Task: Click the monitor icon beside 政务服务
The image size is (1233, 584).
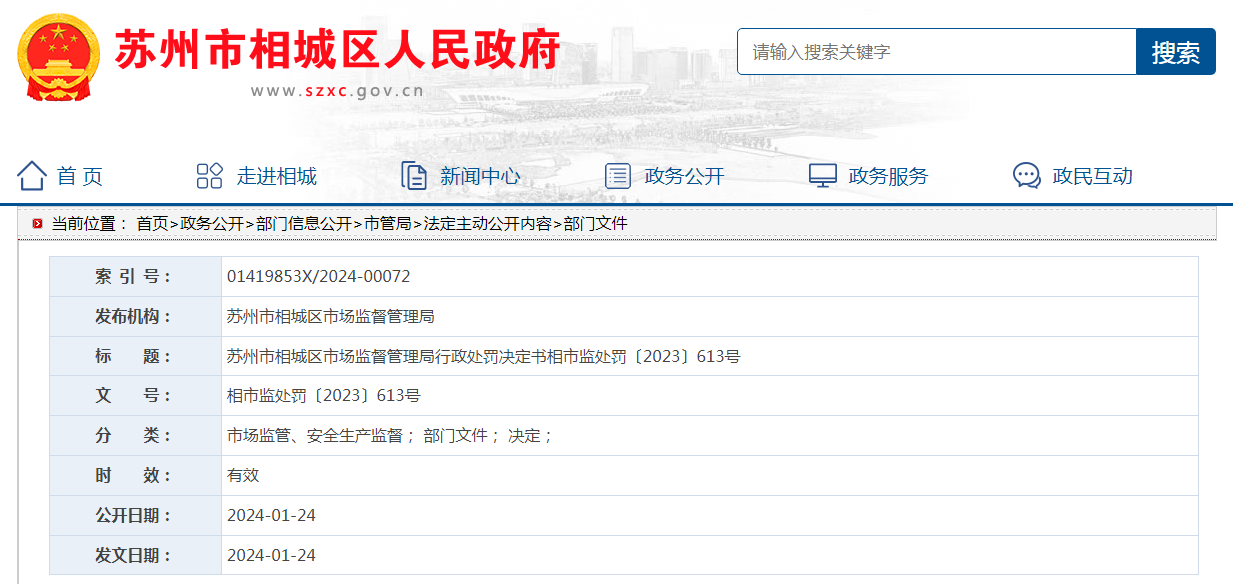Action: click(x=822, y=176)
